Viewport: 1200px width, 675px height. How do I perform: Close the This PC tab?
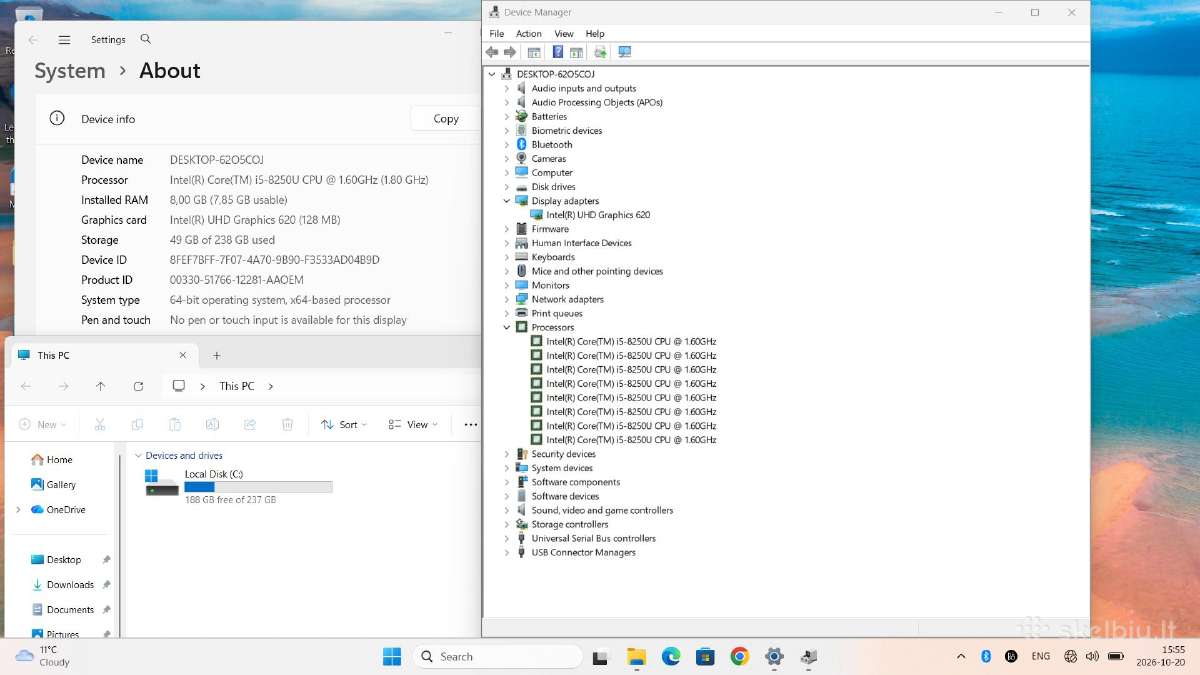[x=182, y=355]
